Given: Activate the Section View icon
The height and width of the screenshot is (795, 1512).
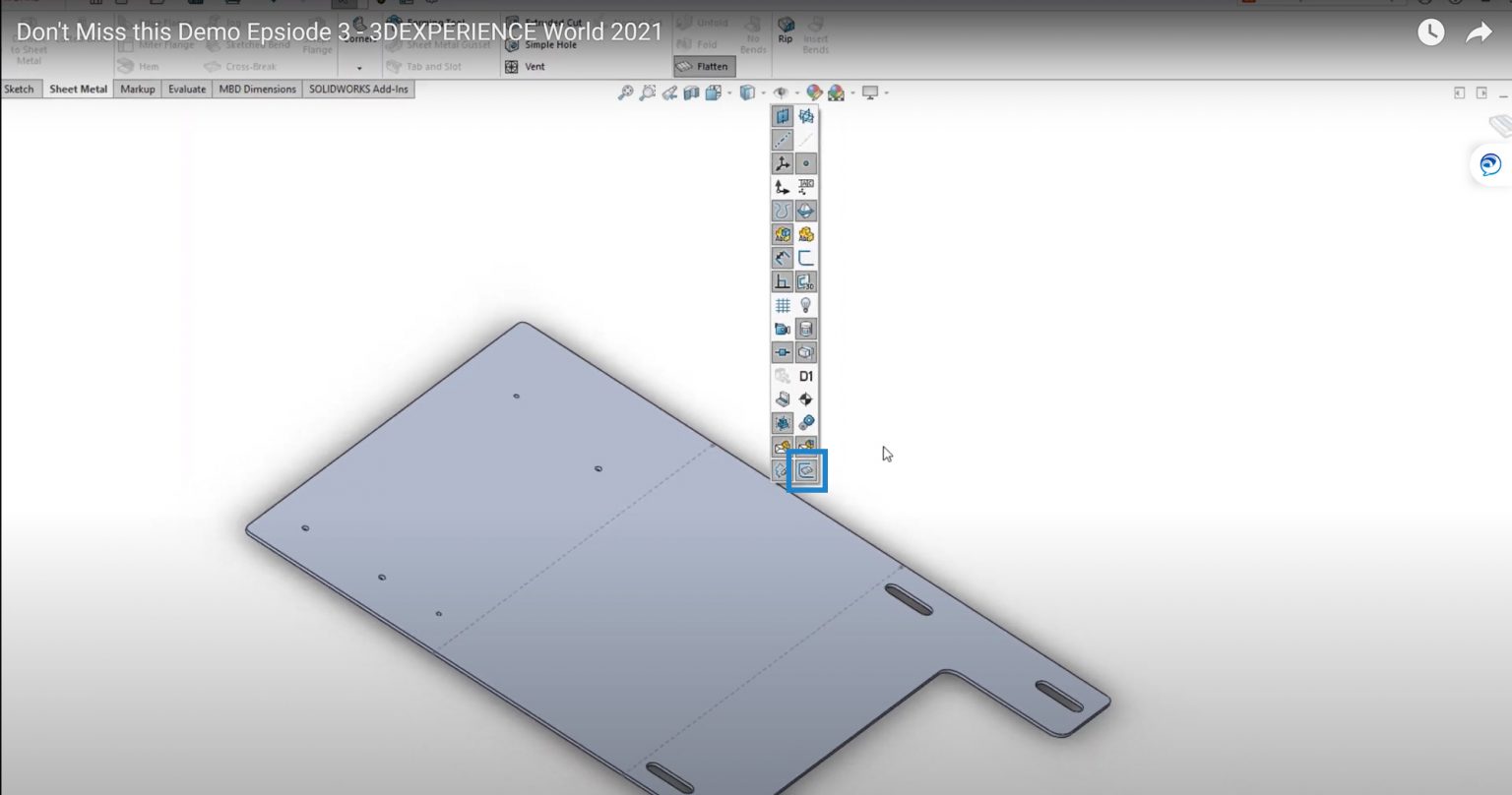Looking at the screenshot, I should [x=691, y=92].
